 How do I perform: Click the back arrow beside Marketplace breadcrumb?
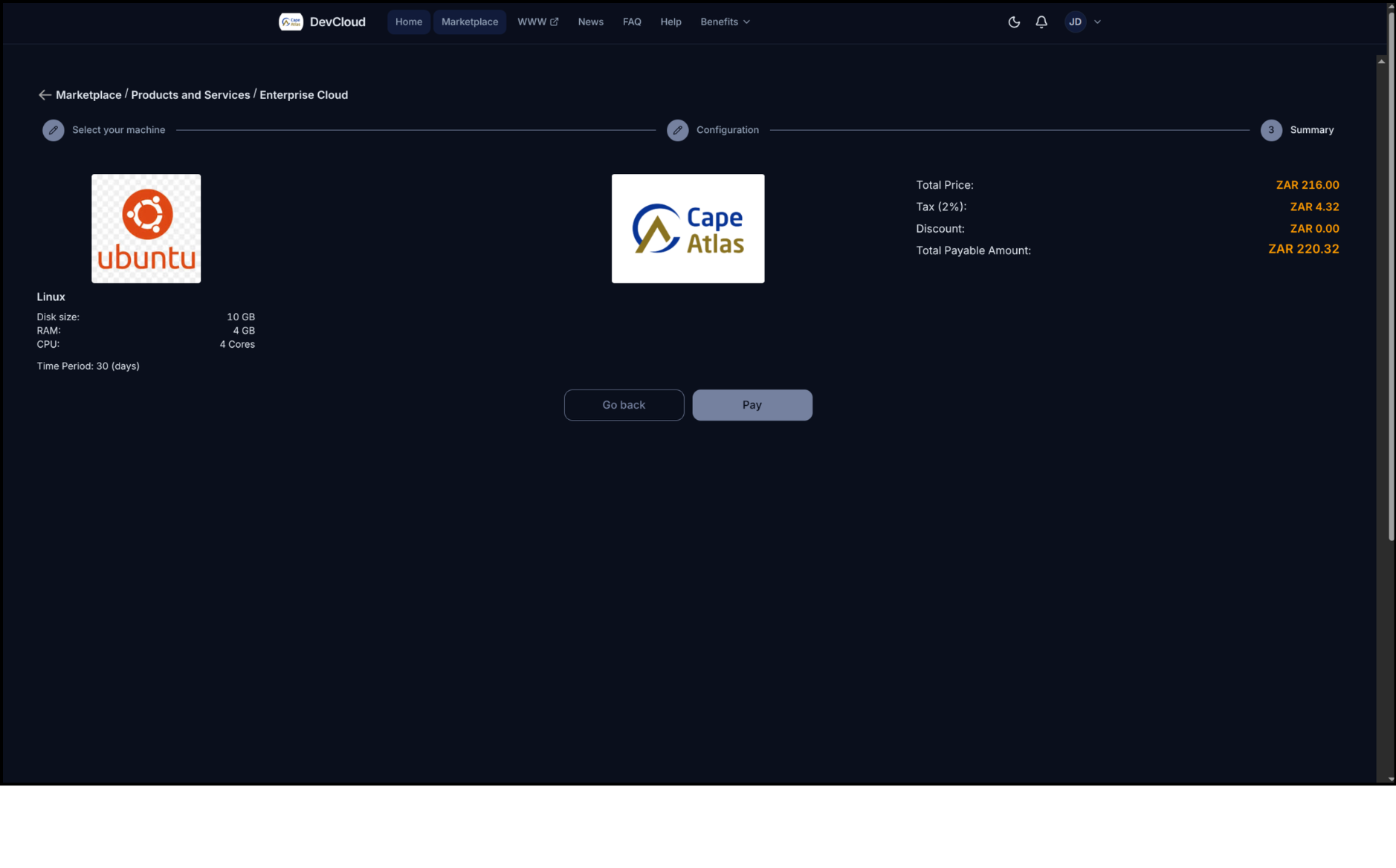coord(45,95)
